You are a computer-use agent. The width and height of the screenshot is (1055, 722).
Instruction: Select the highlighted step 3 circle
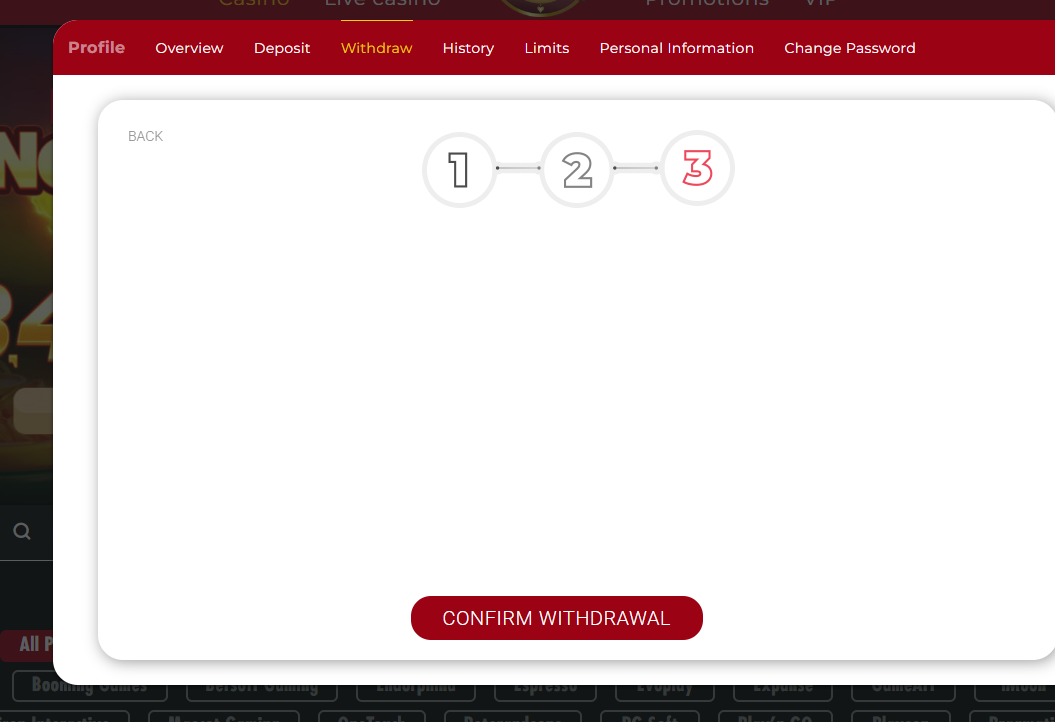[x=697, y=169]
